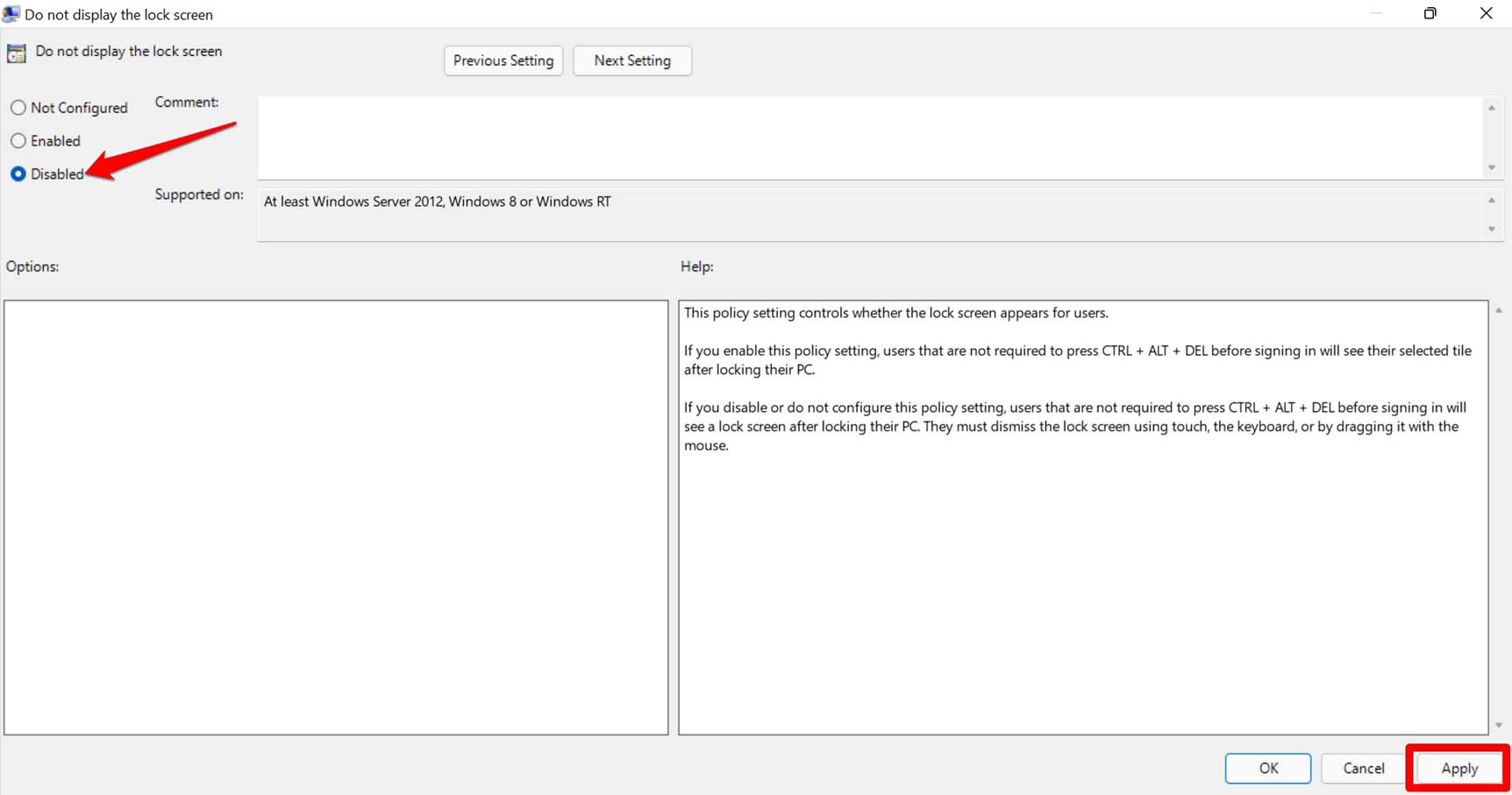Image resolution: width=1512 pixels, height=795 pixels.
Task: Click Supported on box scroll down arrow
Action: pyautogui.click(x=1492, y=230)
